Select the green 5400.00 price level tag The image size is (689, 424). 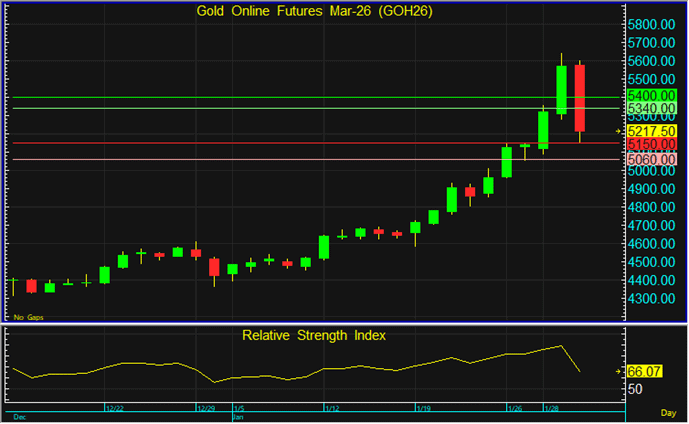pyautogui.click(x=653, y=95)
